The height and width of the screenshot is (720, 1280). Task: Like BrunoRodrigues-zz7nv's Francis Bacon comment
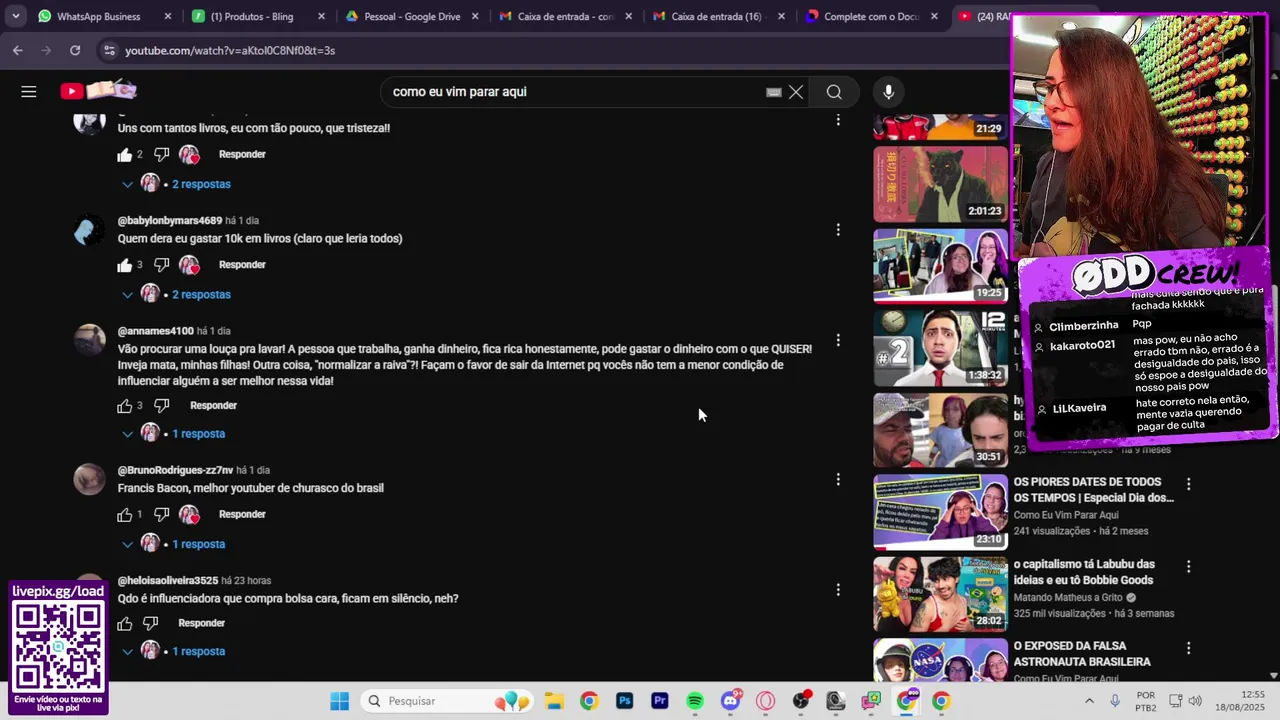click(x=125, y=515)
